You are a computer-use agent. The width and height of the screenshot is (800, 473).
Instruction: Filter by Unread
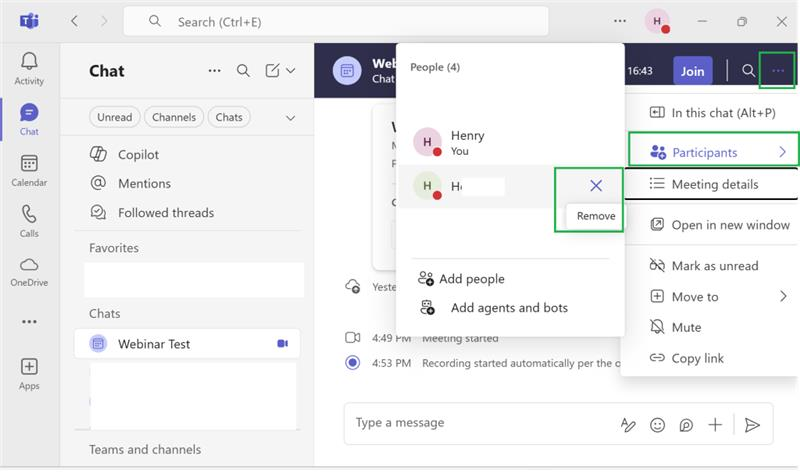click(x=114, y=117)
